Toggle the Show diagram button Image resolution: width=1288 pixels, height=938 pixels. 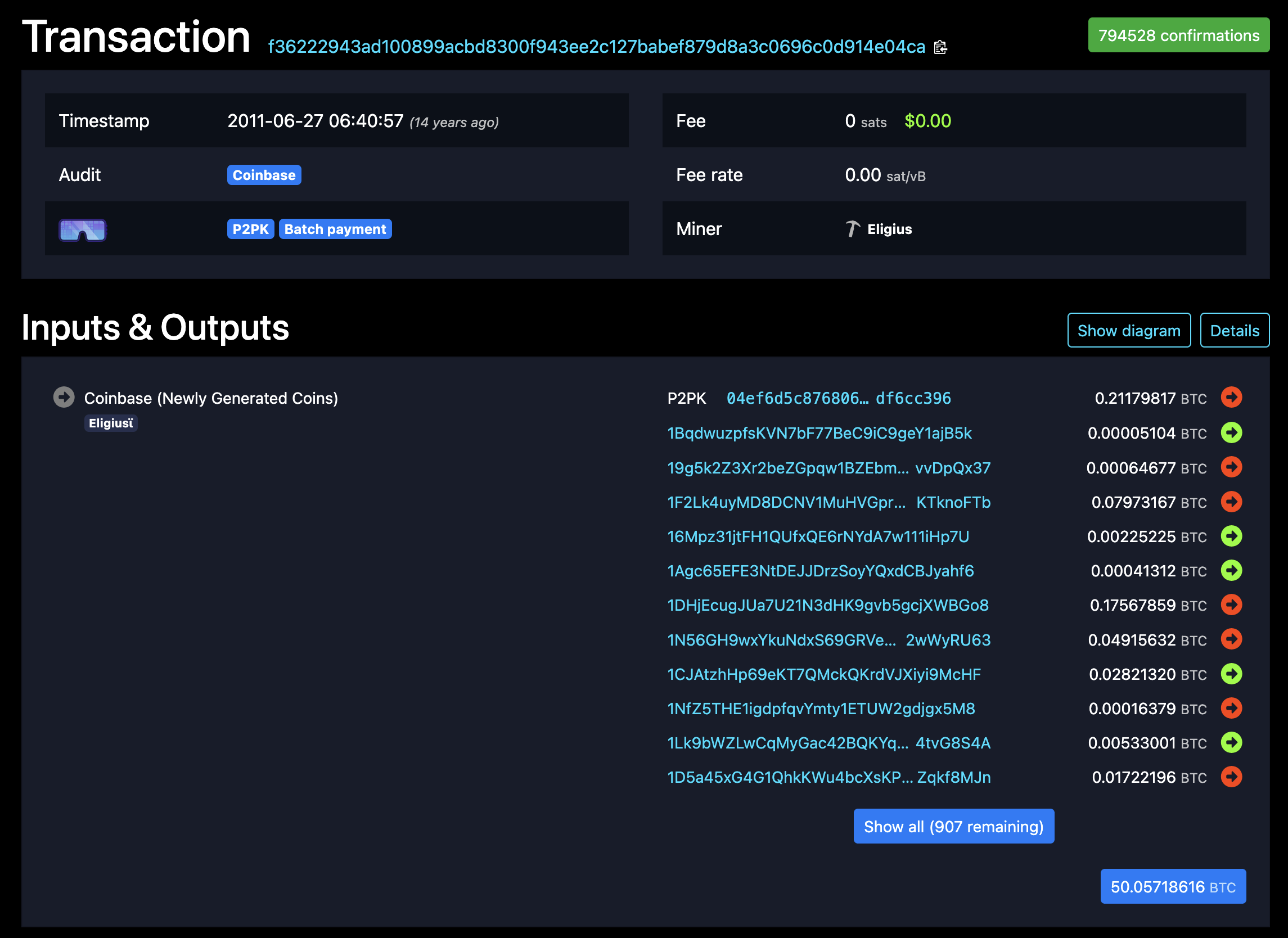1128,331
